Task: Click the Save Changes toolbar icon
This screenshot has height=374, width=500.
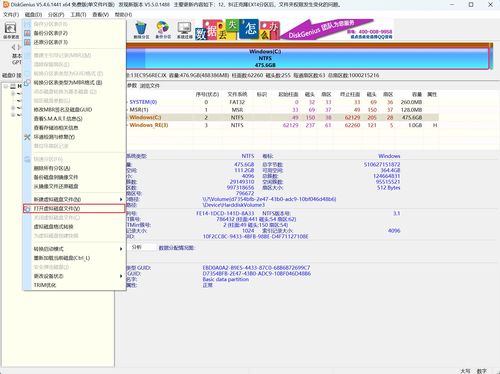Action: coord(11,30)
